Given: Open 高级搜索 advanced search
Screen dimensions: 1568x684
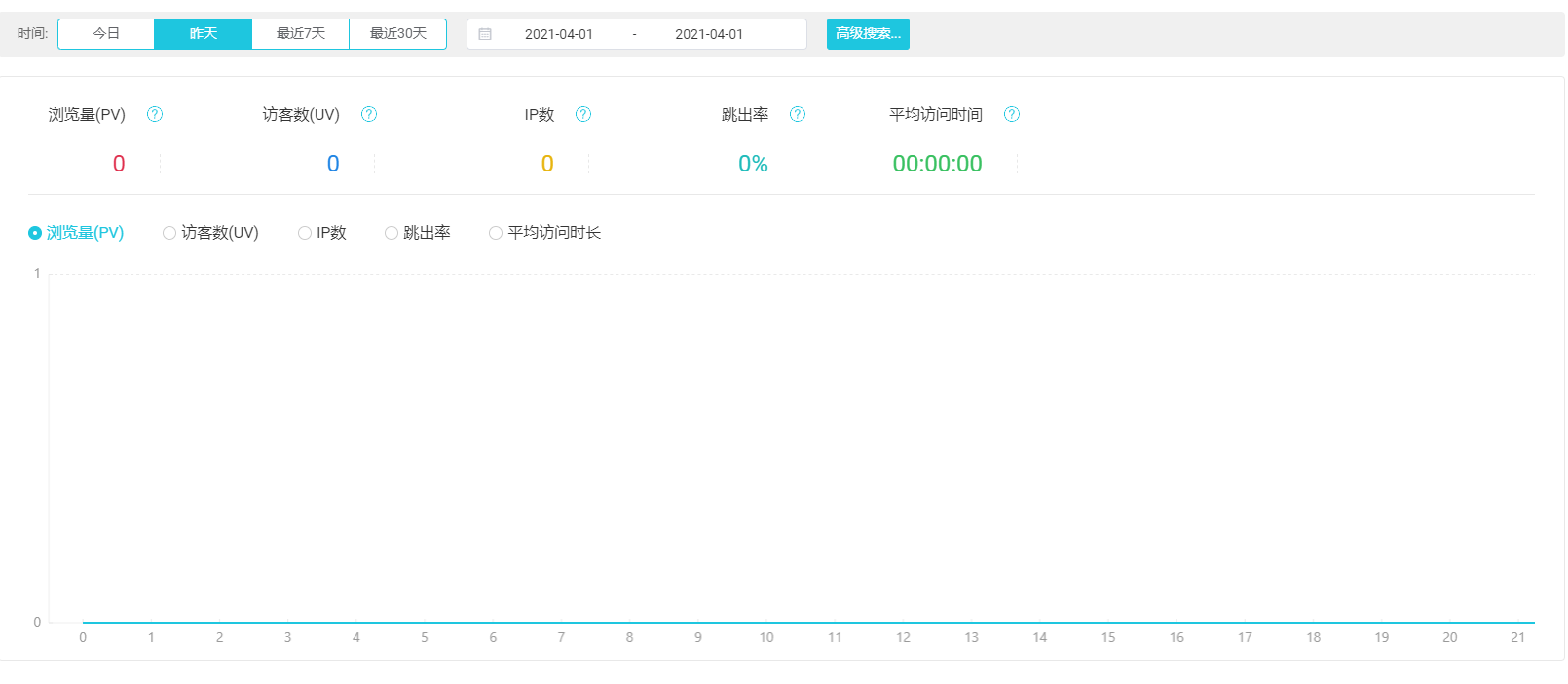Looking at the screenshot, I should pos(868,34).
